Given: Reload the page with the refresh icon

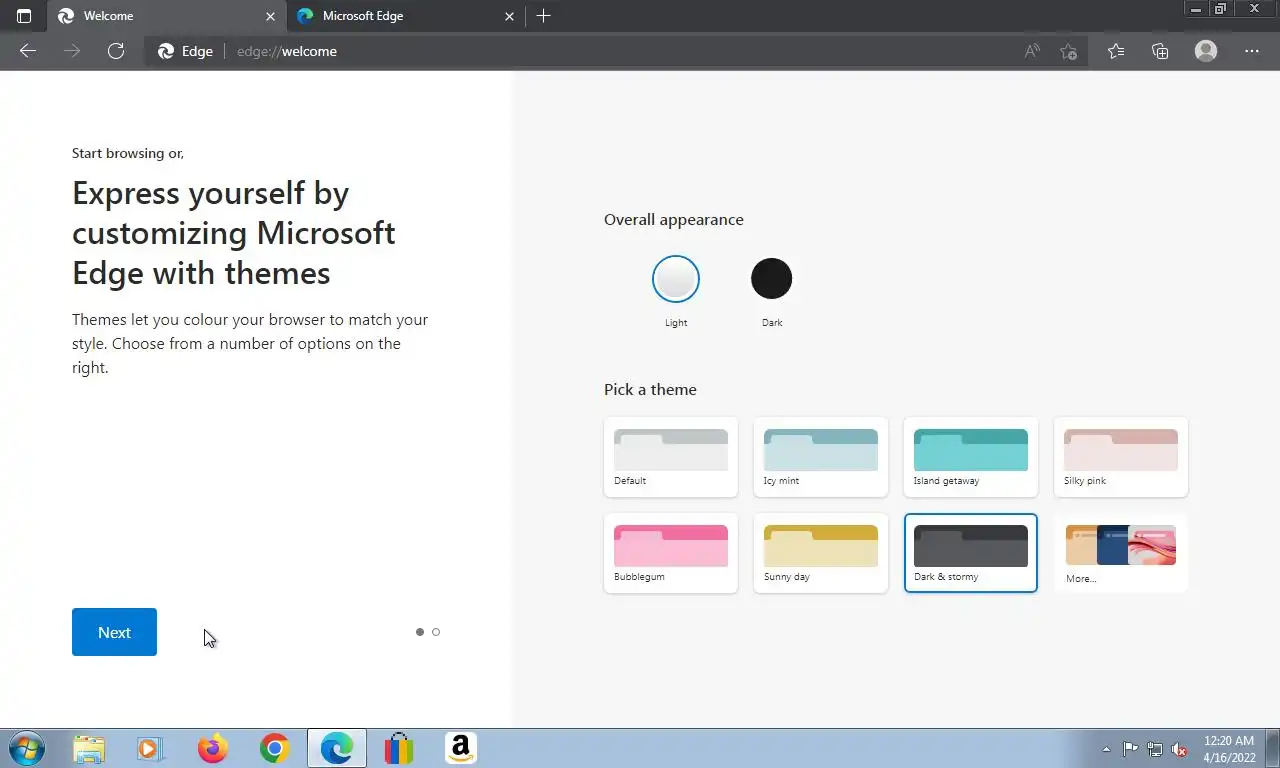Looking at the screenshot, I should click(x=116, y=51).
